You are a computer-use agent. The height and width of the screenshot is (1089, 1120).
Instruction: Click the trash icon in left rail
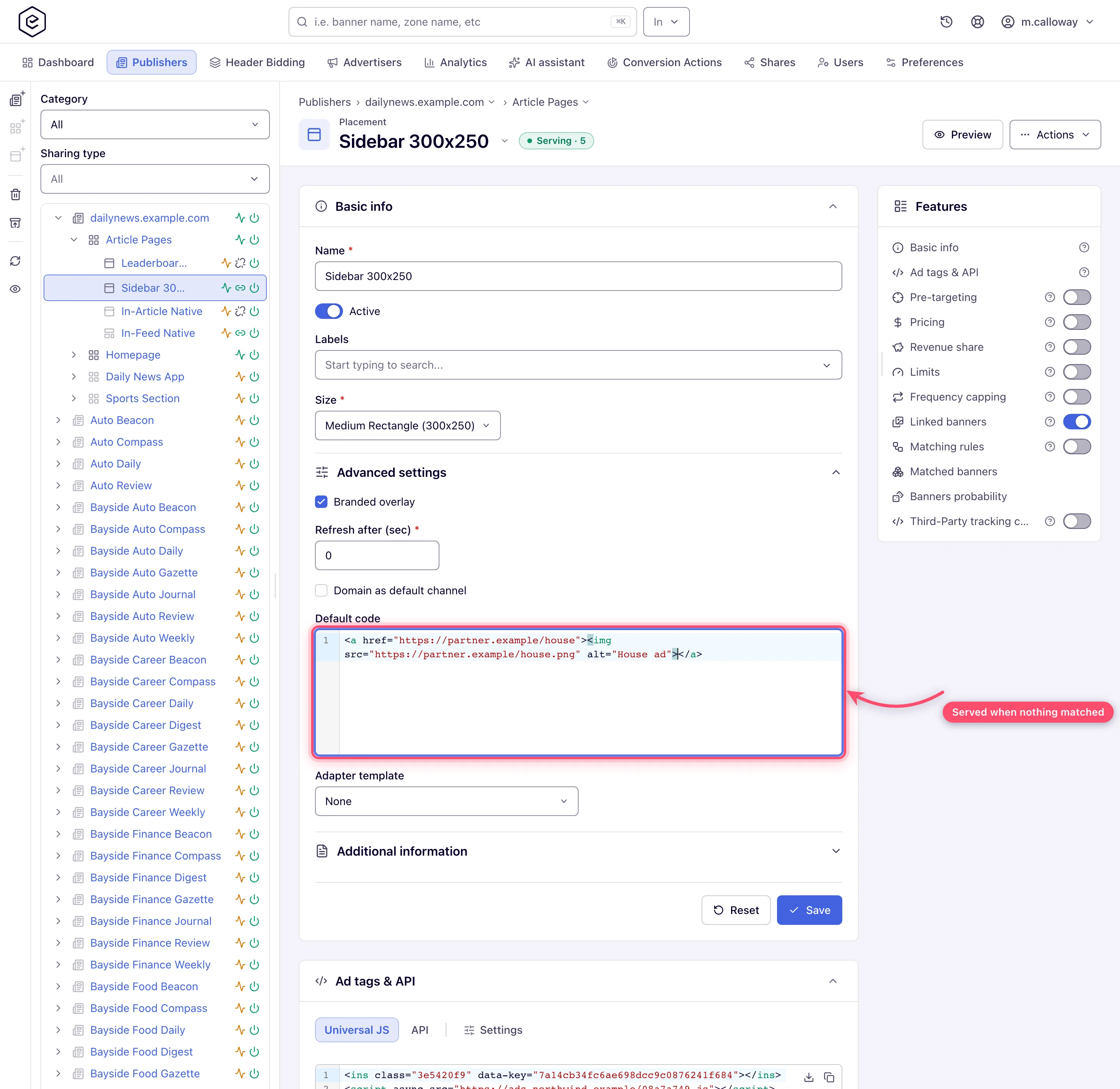click(x=16, y=194)
